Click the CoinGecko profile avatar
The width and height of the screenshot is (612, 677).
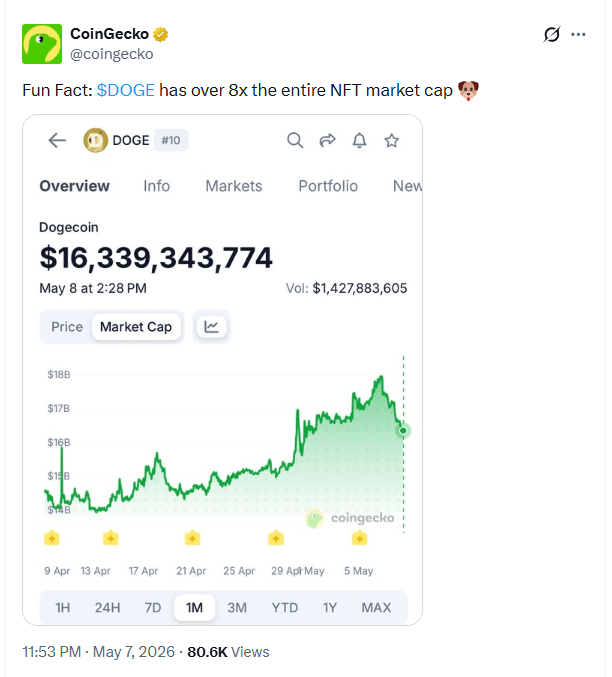[x=42, y=44]
